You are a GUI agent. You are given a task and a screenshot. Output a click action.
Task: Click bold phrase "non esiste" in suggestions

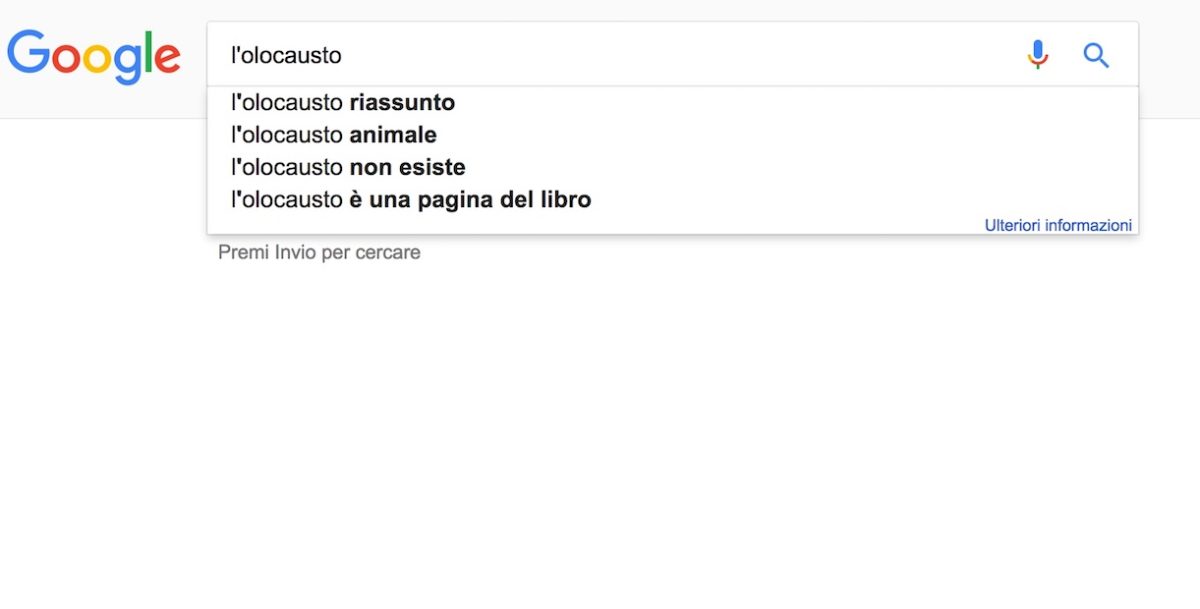point(407,167)
